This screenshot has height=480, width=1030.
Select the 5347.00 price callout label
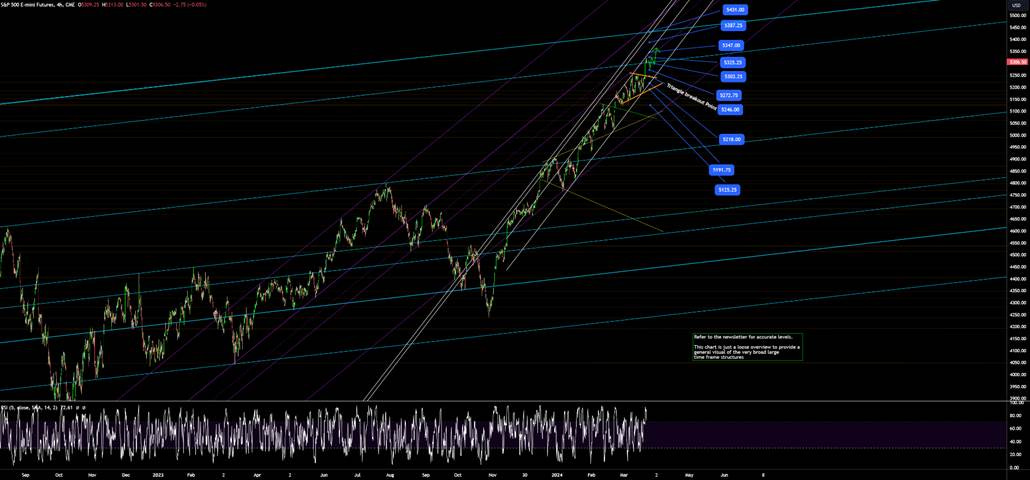click(x=731, y=45)
